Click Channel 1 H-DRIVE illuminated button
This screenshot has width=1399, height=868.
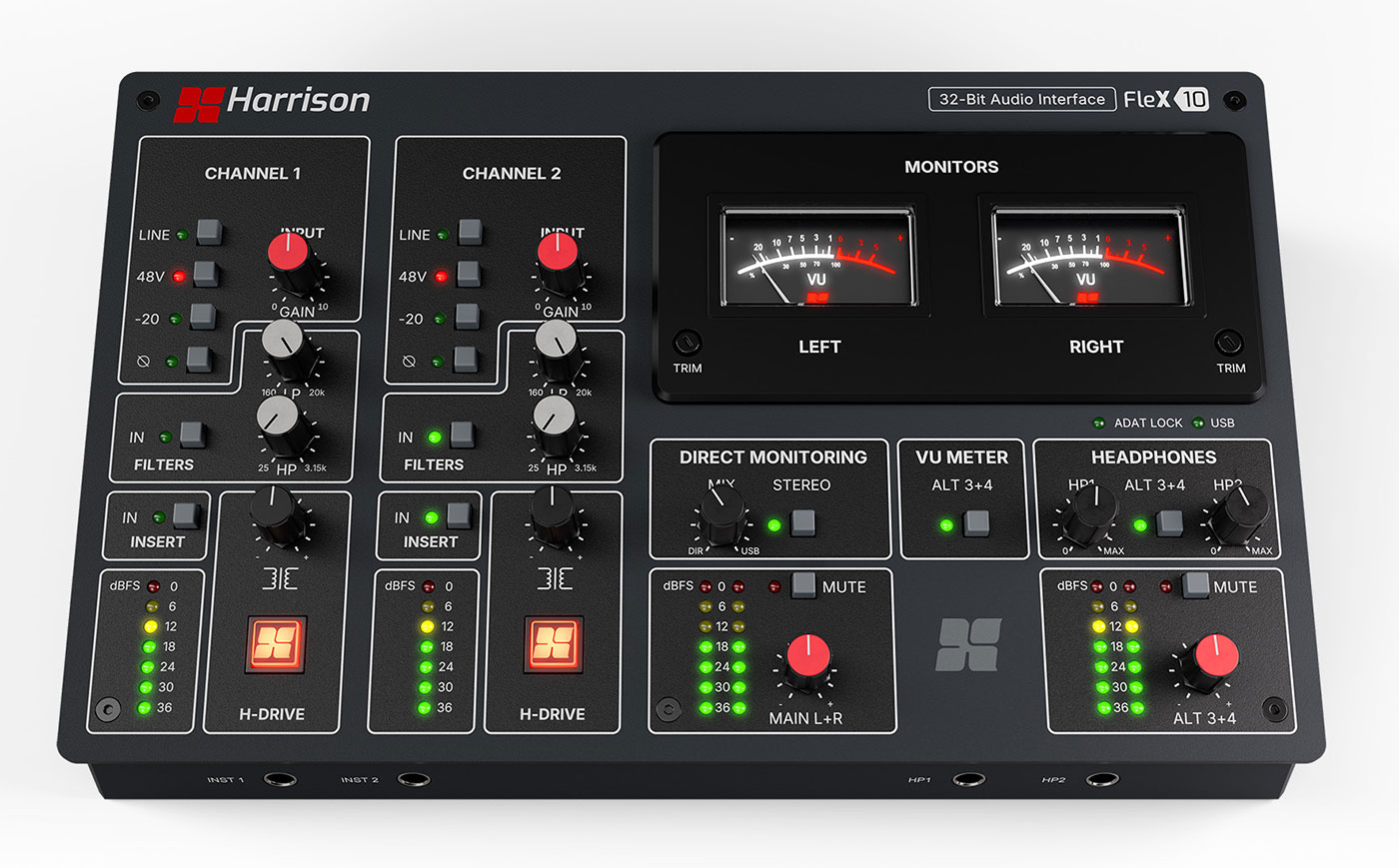coord(276,644)
